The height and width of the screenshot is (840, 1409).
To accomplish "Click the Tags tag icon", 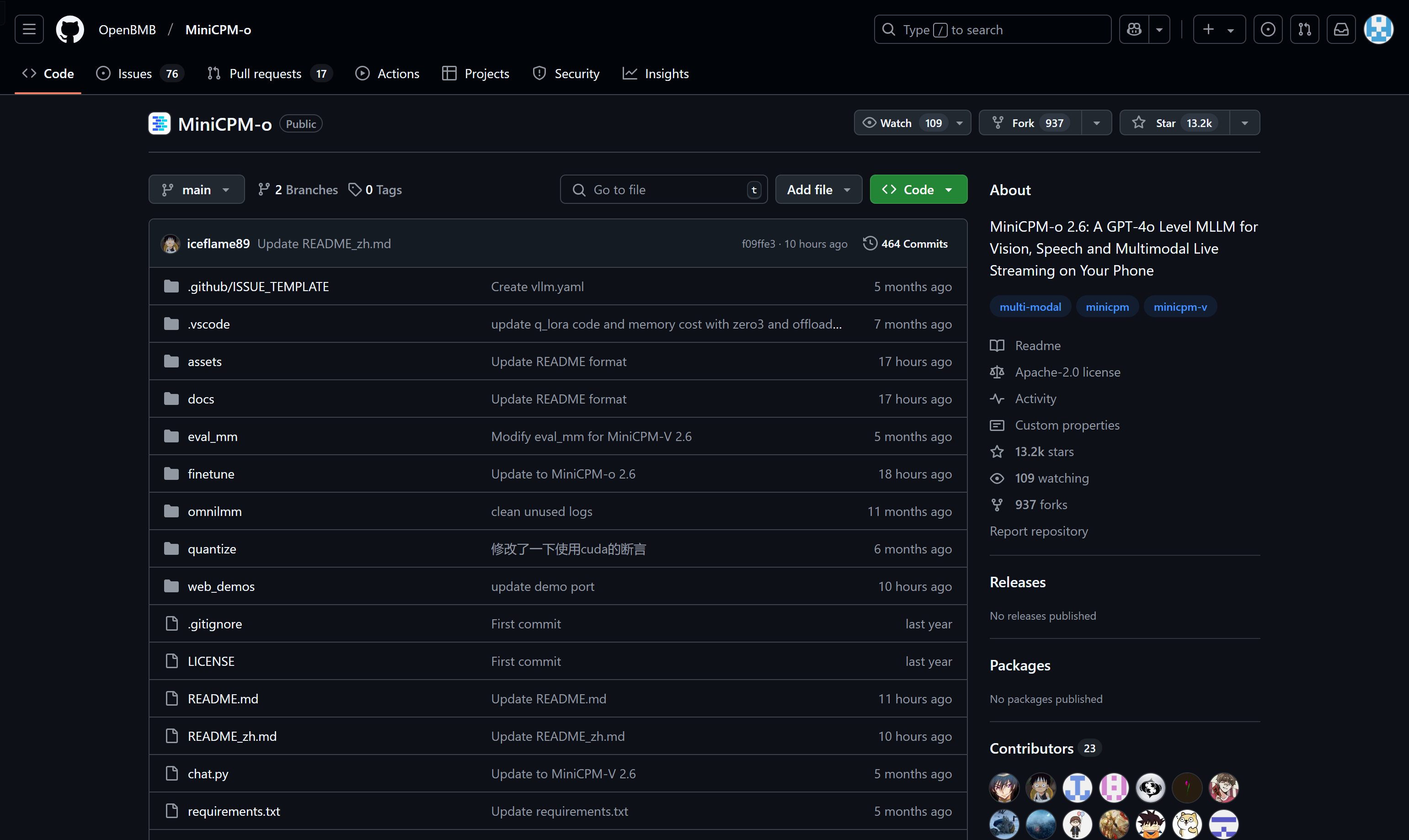I will 354,190.
